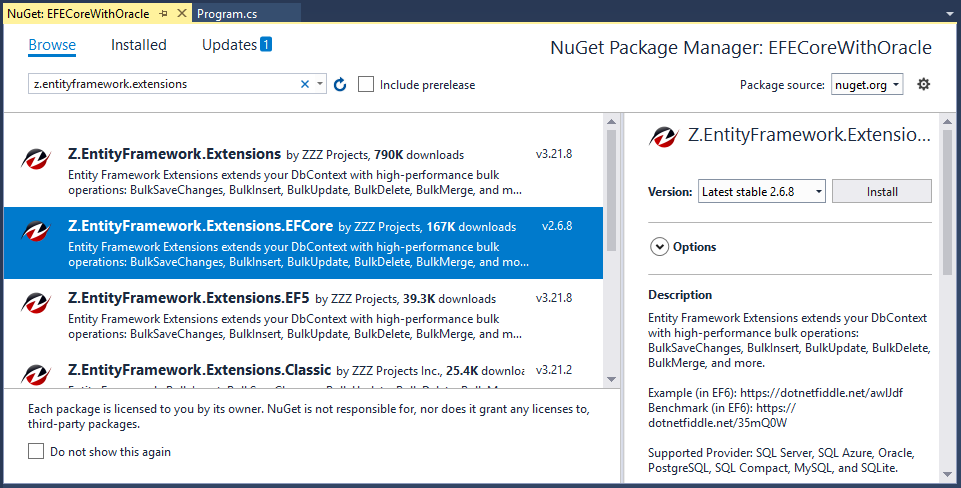Click the v3.21.8 version of Z.EntityFramework.Extensions
Viewport: 961px width, 488px height.
pos(554,154)
